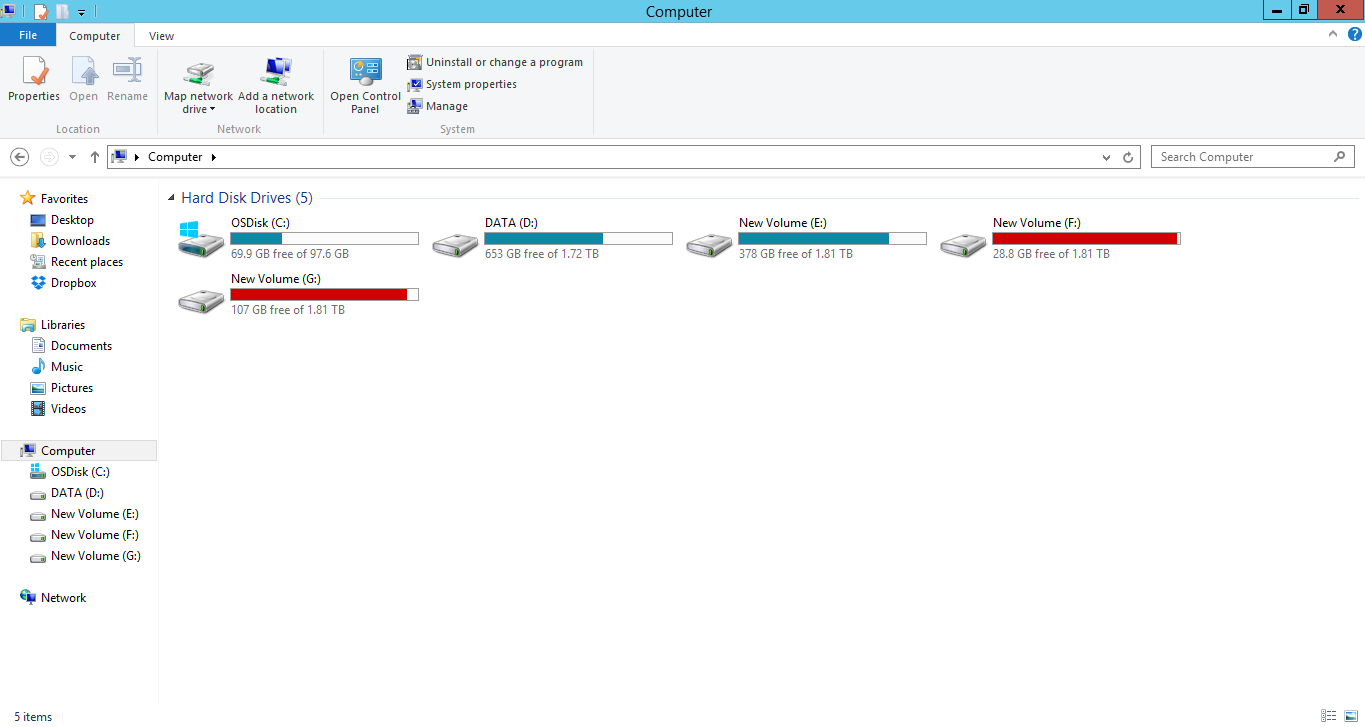This screenshot has height=727, width=1365.
Task: Click Manage in System group
Action: point(438,106)
